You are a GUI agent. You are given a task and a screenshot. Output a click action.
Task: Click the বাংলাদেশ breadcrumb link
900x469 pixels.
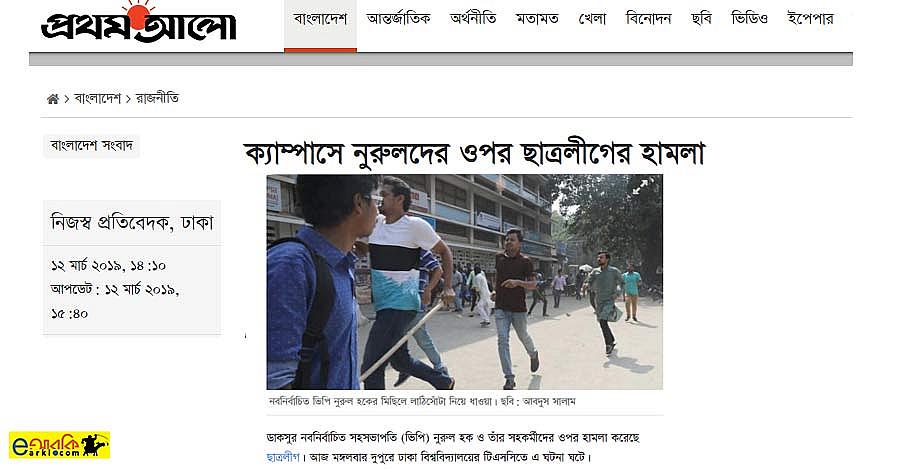(98, 99)
